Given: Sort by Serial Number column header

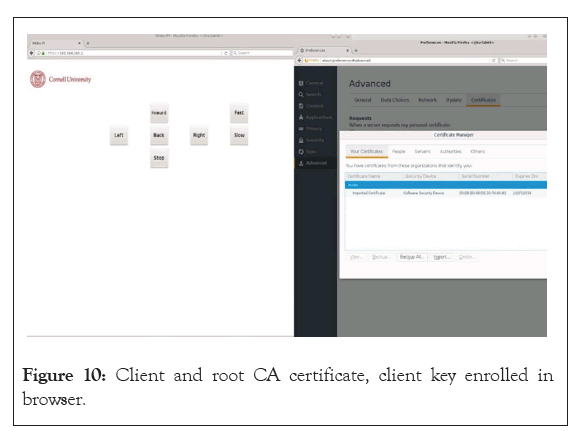Looking at the screenshot, I should tap(485, 176).
